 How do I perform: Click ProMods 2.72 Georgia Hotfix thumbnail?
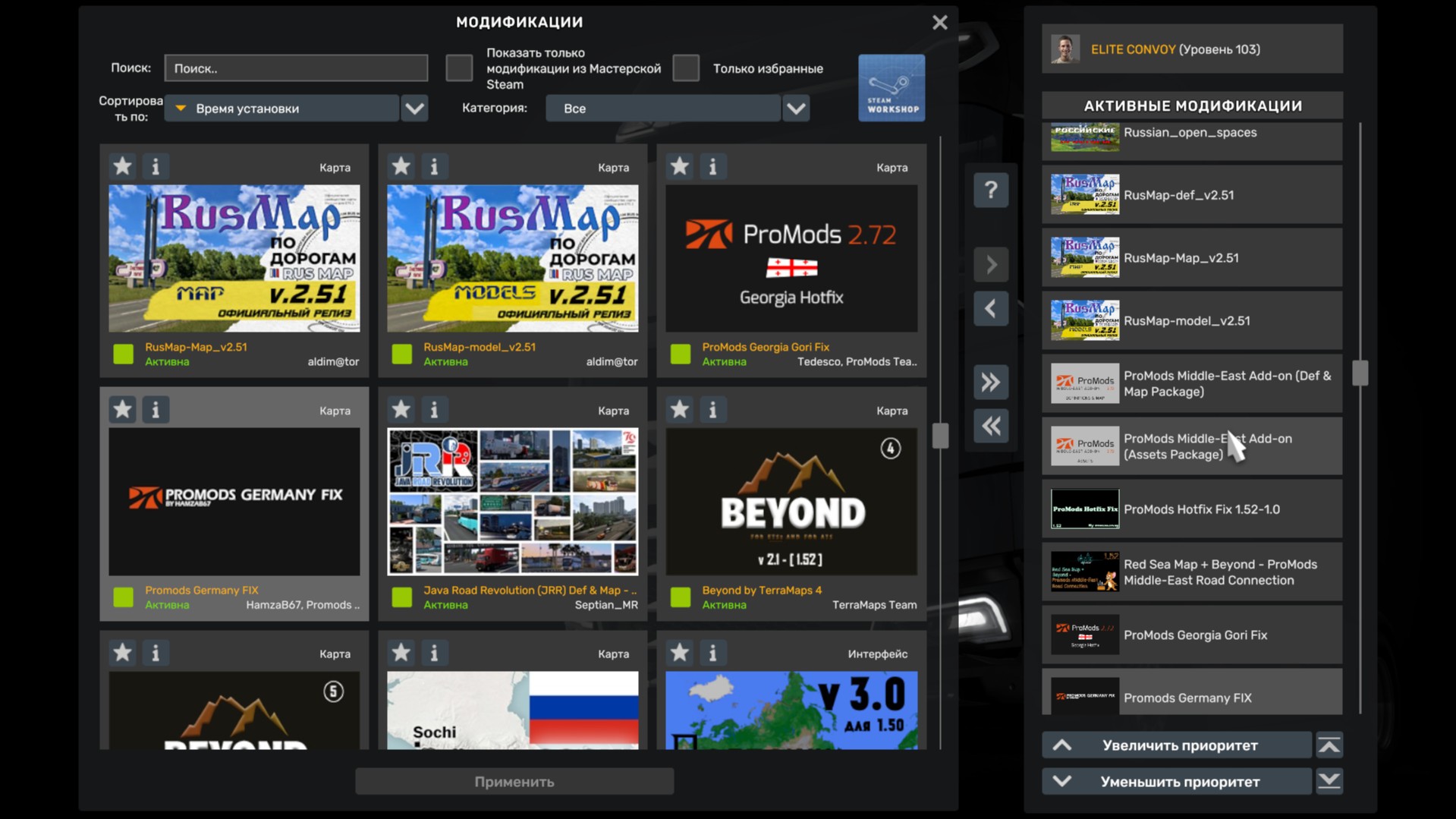791,258
